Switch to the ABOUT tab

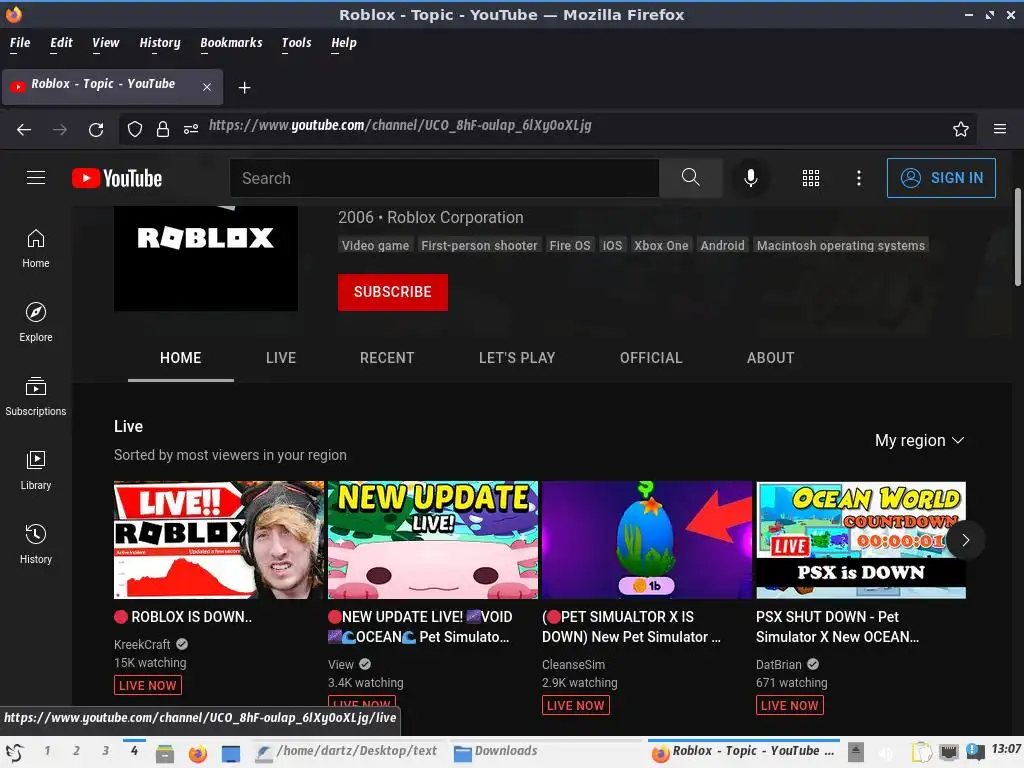coord(771,358)
